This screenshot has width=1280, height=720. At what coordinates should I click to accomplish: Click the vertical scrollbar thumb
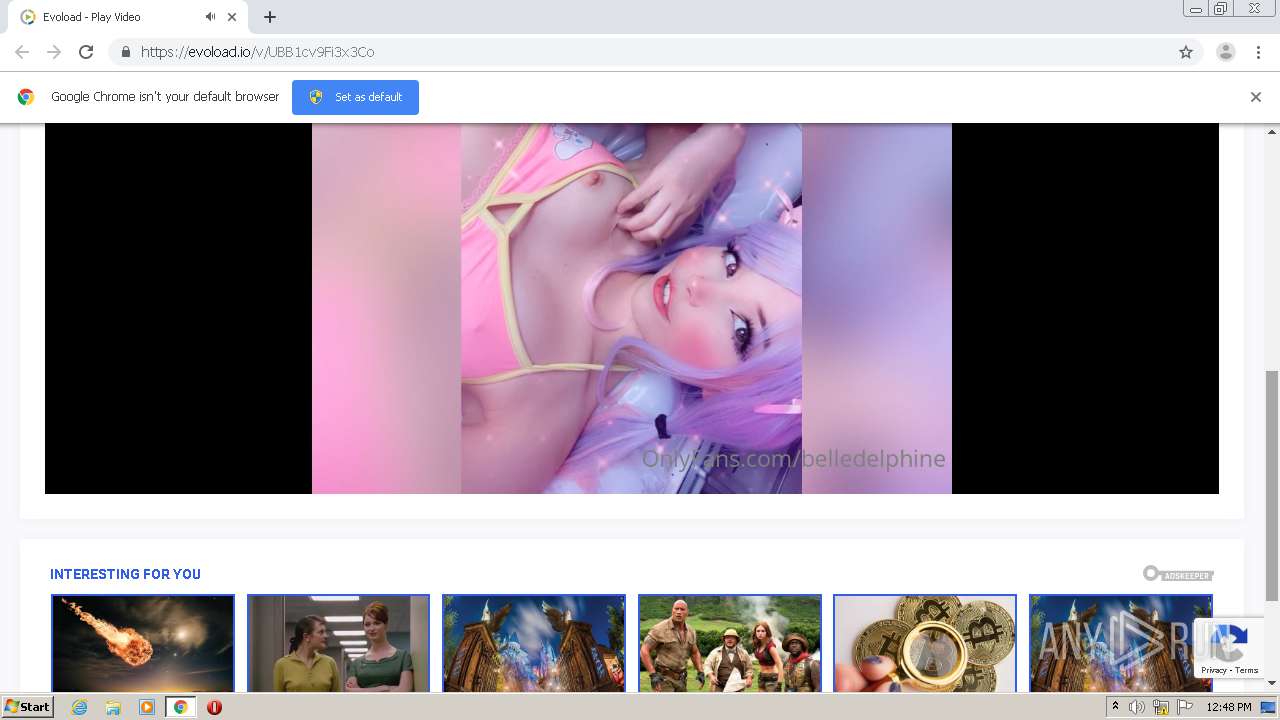click(1272, 485)
